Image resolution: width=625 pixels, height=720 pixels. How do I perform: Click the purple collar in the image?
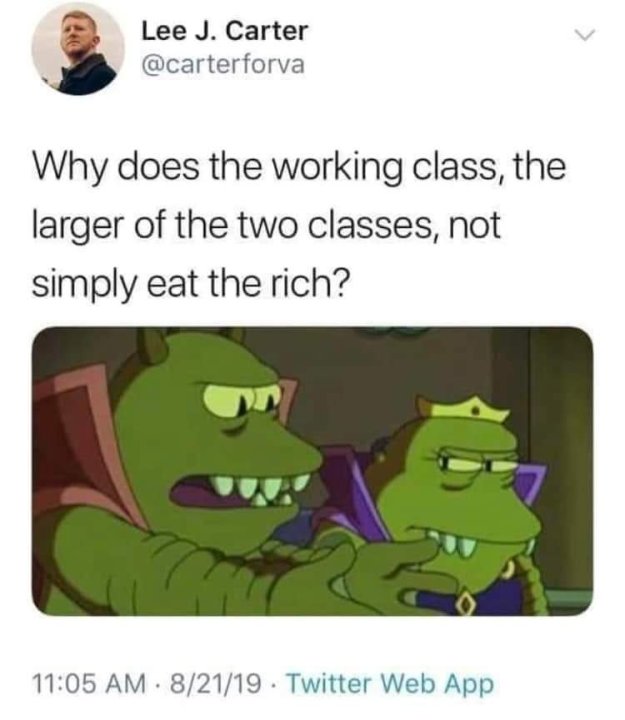click(528, 484)
